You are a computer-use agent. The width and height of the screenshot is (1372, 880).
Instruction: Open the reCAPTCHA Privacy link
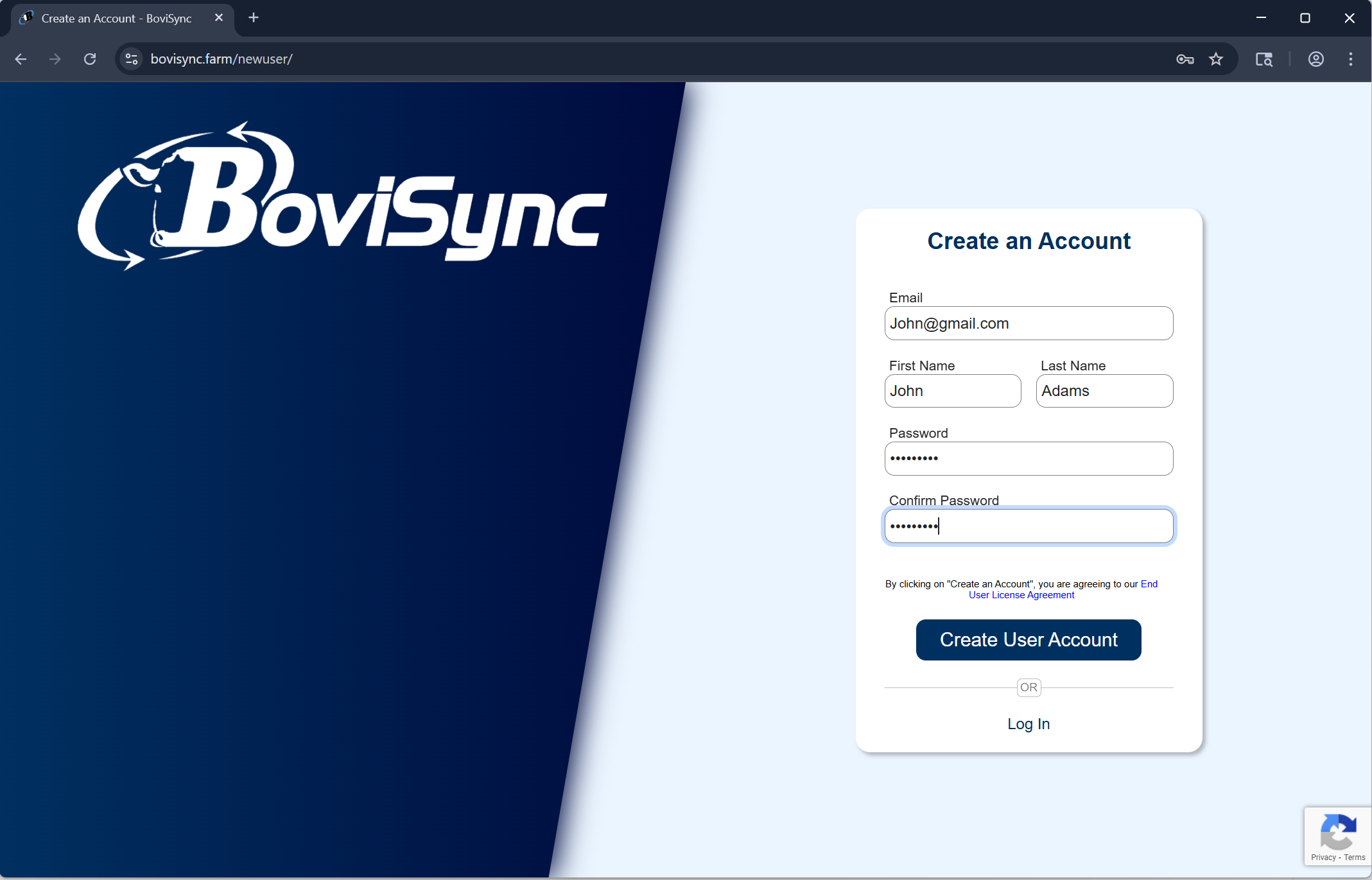point(1323,858)
